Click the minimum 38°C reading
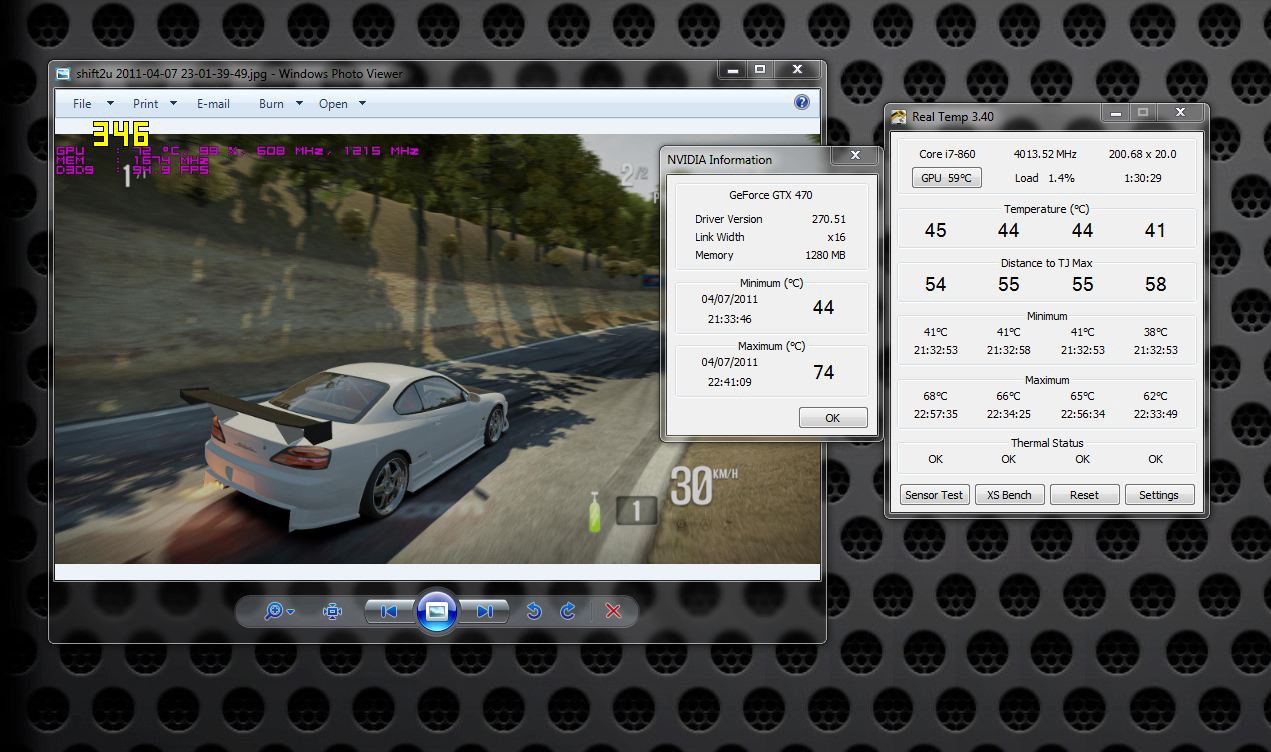The height and width of the screenshot is (752, 1271). [1155, 332]
